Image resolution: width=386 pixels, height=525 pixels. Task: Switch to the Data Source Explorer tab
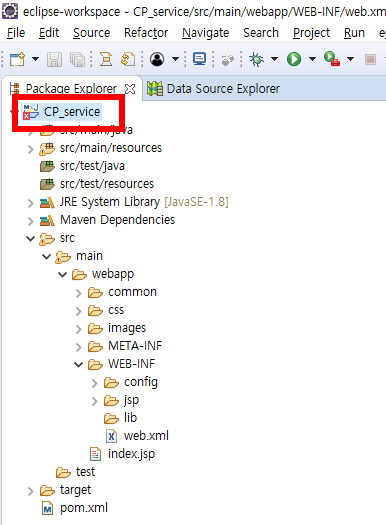coord(223,89)
